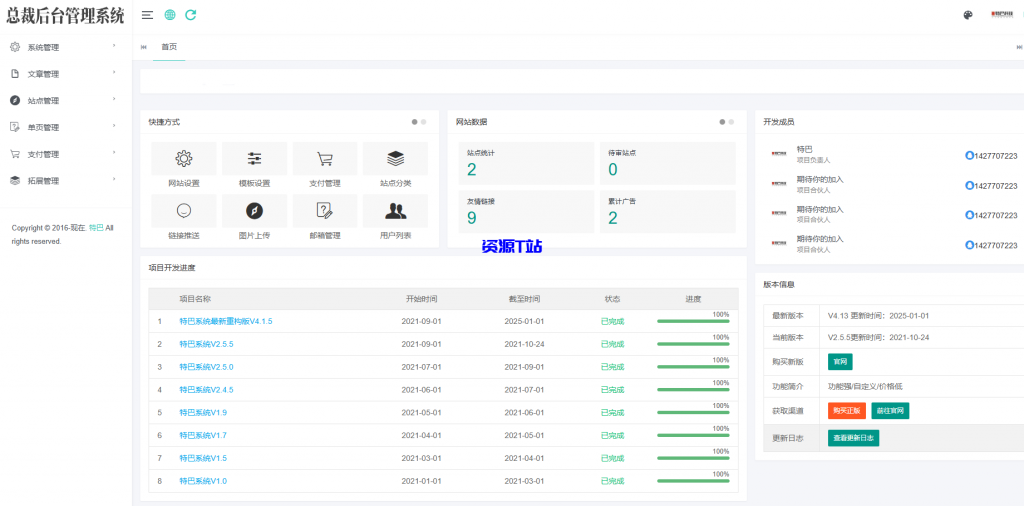Open the 特巴系统V2.5.5 project link
Viewport: 1024px width, 506px height.
pyautogui.click(x=206, y=344)
